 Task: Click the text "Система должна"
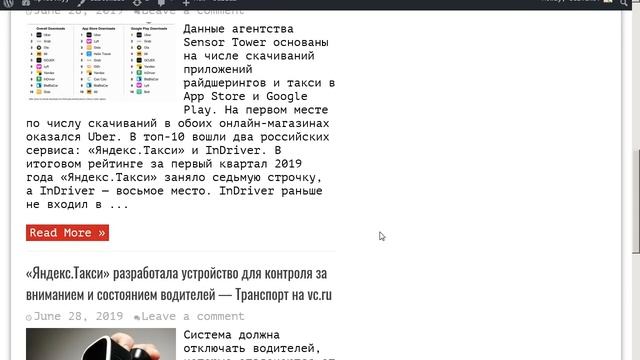click(x=231, y=335)
